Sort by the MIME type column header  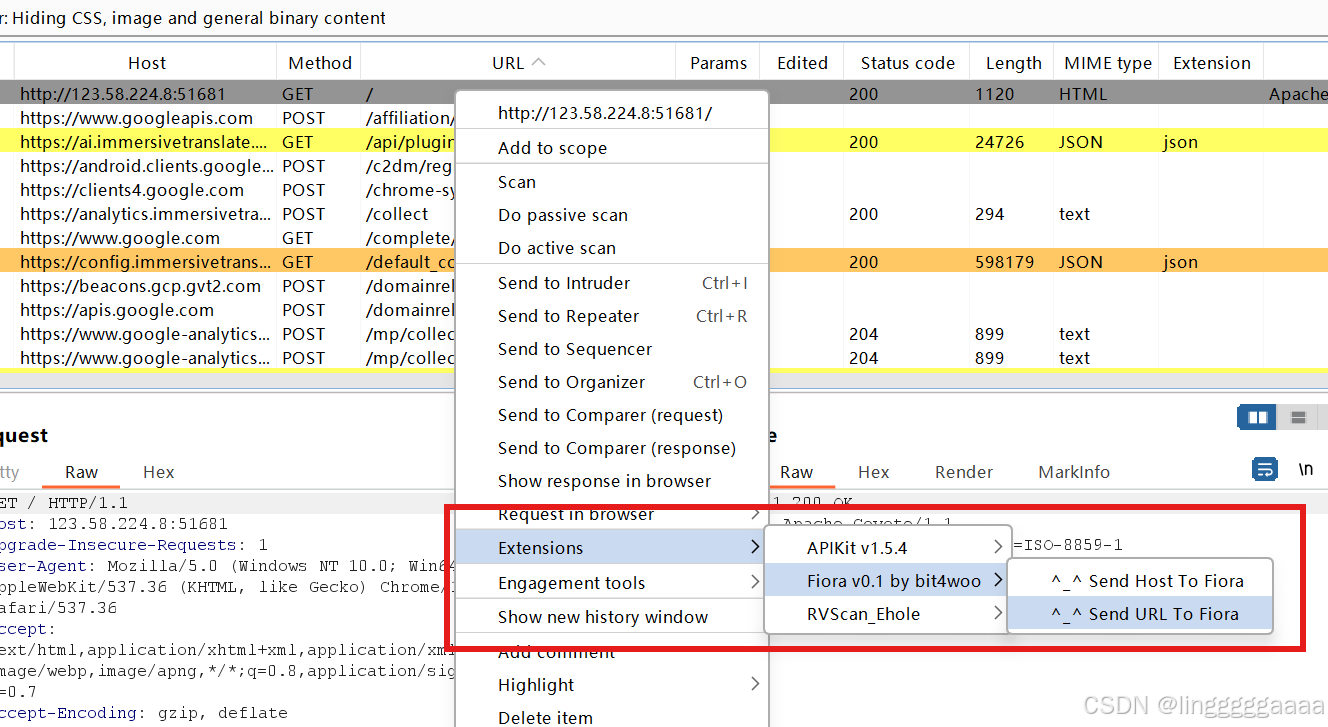[x=1108, y=63]
